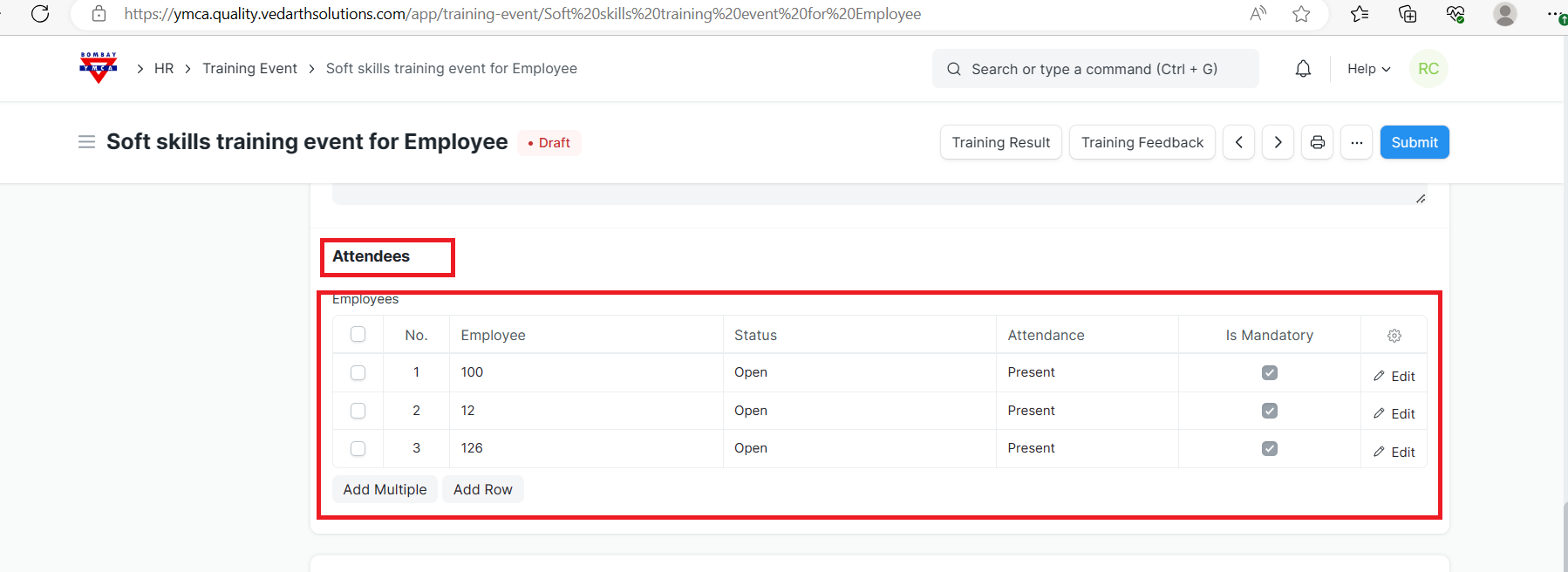Viewport: 1568px width, 572px height.
Task: Open the notifications bell
Action: 1303,69
